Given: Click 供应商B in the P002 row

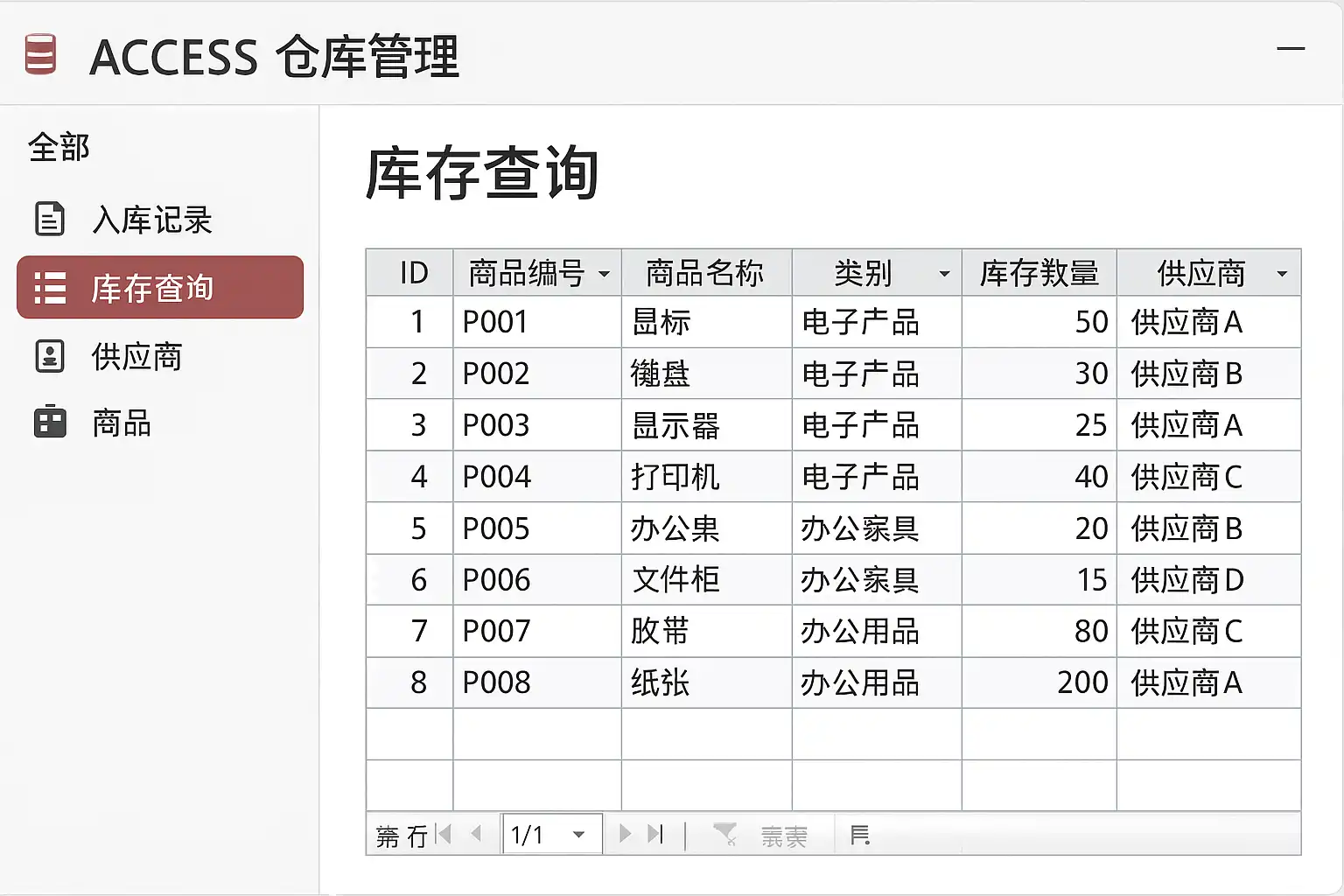Looking at the screenshot, I should click(1186, 374).
